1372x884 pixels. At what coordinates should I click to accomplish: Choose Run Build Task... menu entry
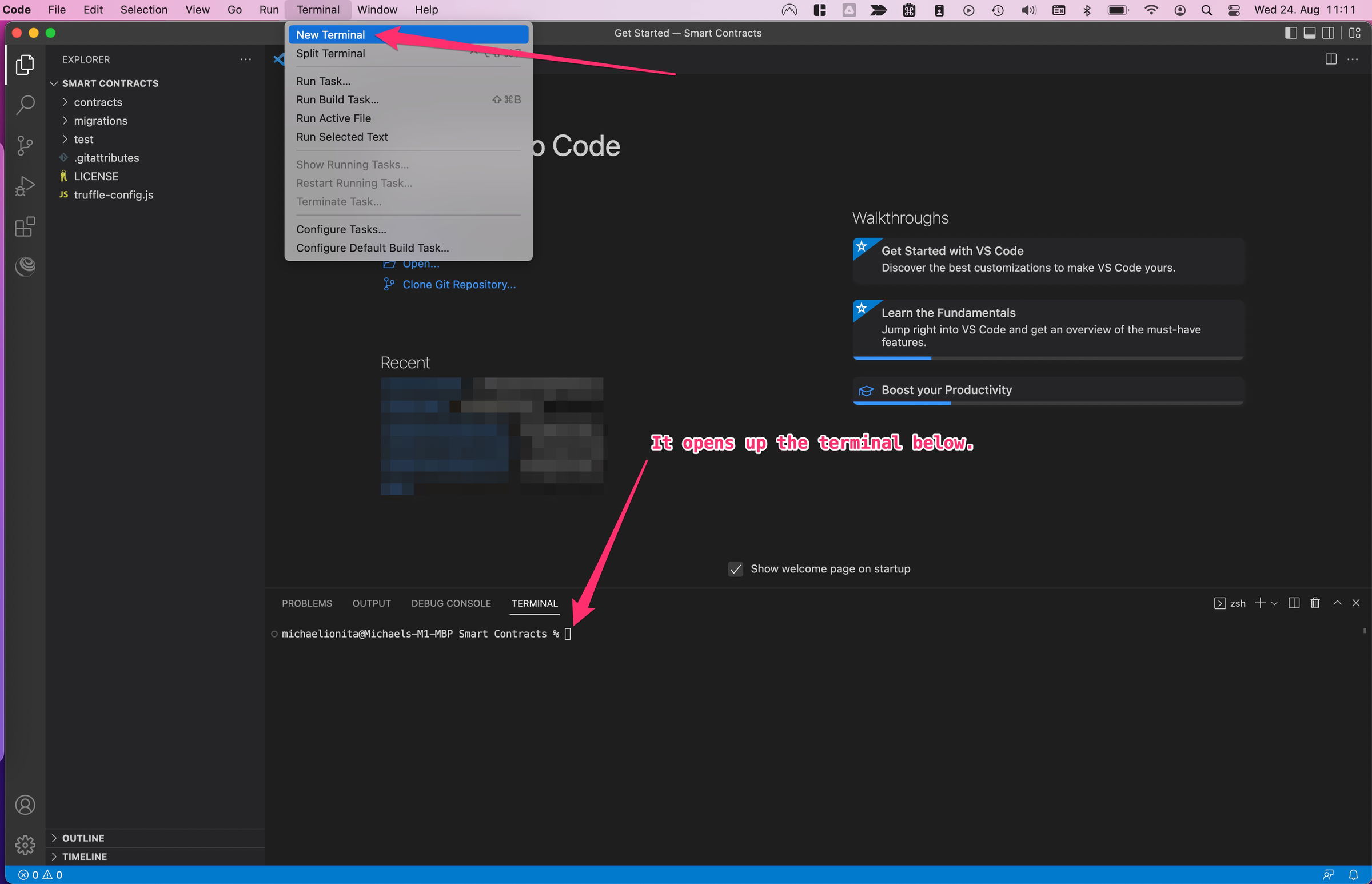tap(408, 100)
